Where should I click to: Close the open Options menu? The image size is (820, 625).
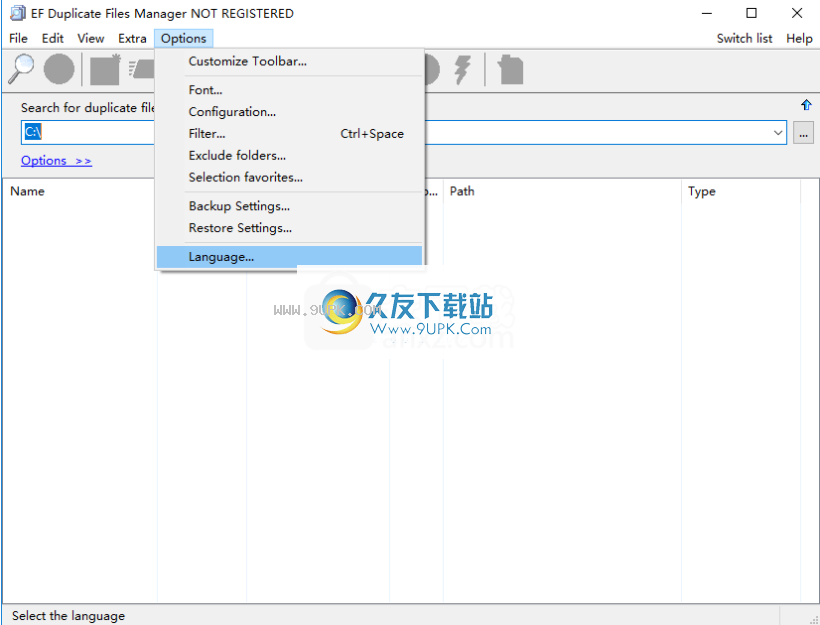184,38
